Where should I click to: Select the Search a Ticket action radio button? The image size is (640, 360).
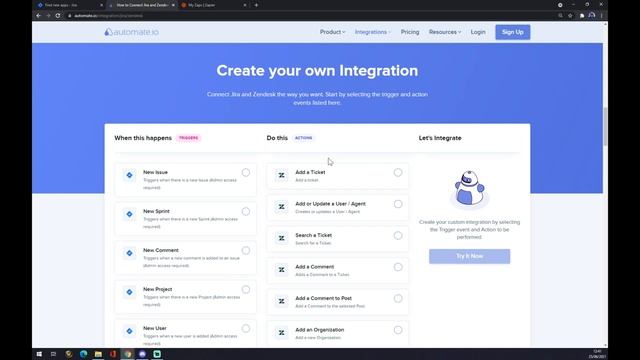(398, 236)
